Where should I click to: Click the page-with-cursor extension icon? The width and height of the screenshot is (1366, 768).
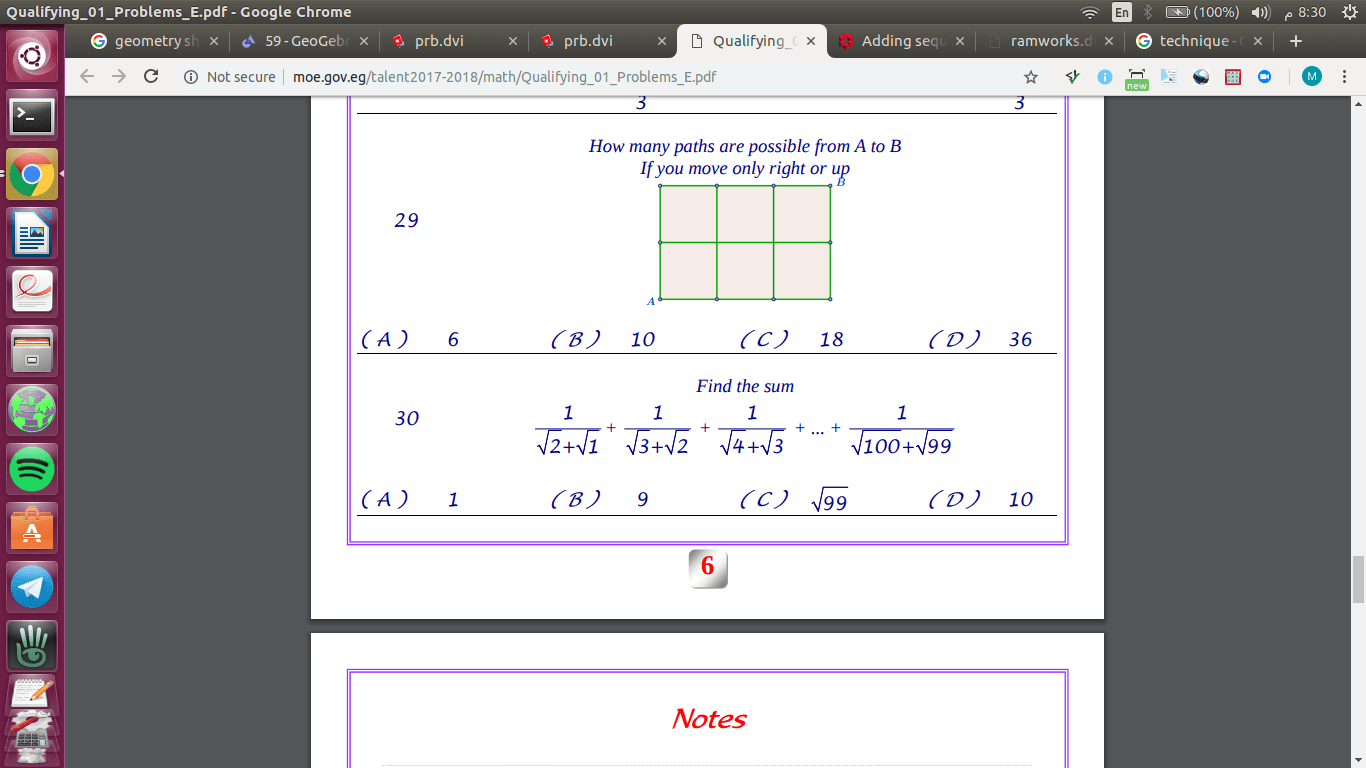[1169, 76]
